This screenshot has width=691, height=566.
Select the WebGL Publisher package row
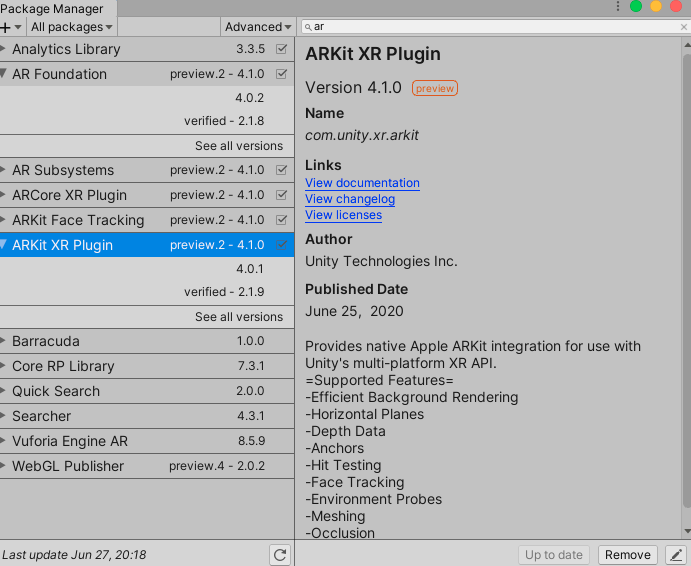click(x=147, y=466)
